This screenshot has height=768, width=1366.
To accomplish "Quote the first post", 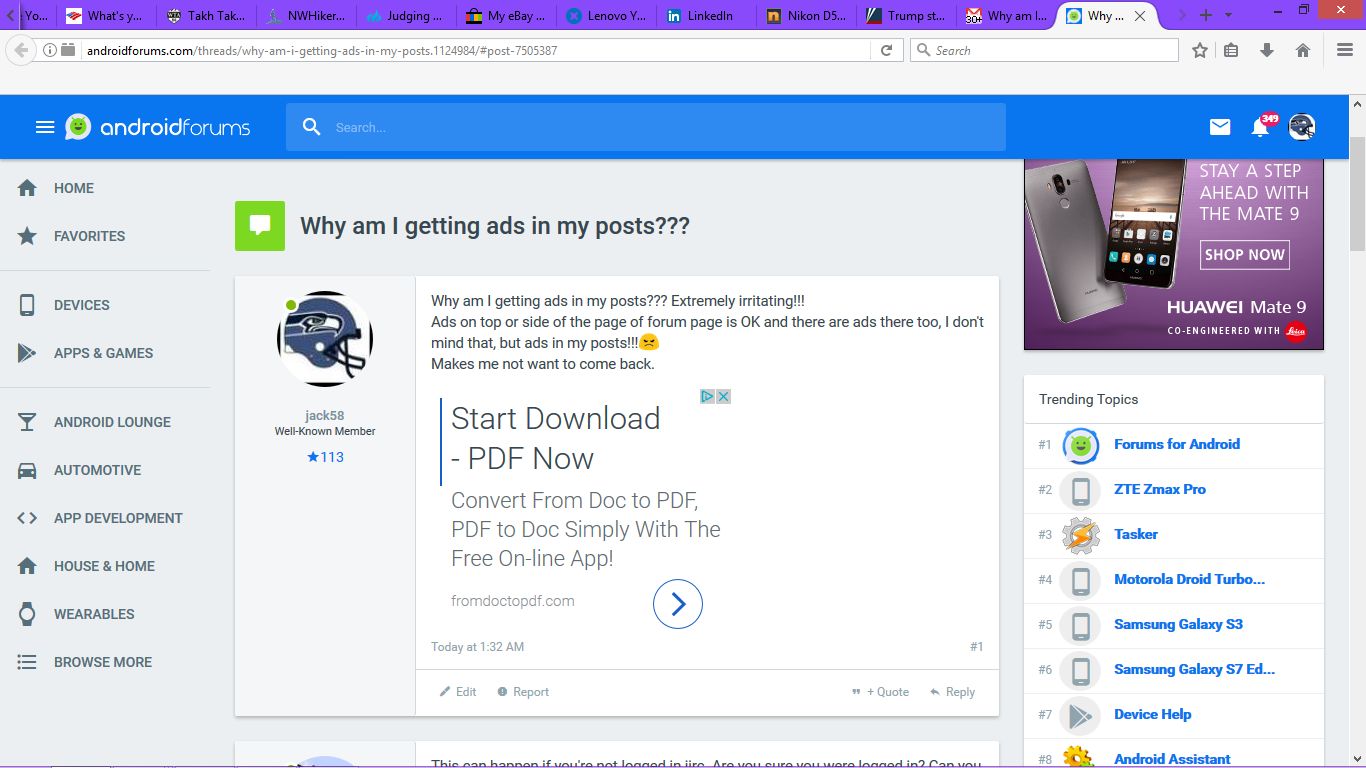I will point(880,692).
